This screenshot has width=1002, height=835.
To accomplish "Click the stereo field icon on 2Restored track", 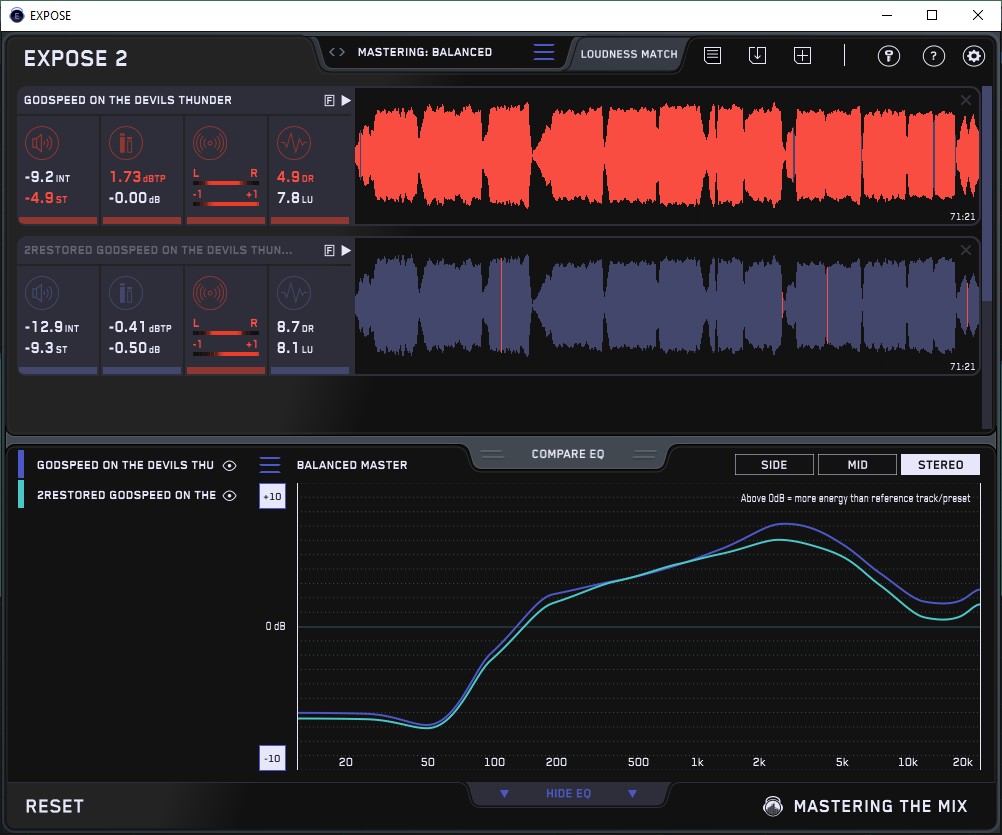I will [210, 293].
